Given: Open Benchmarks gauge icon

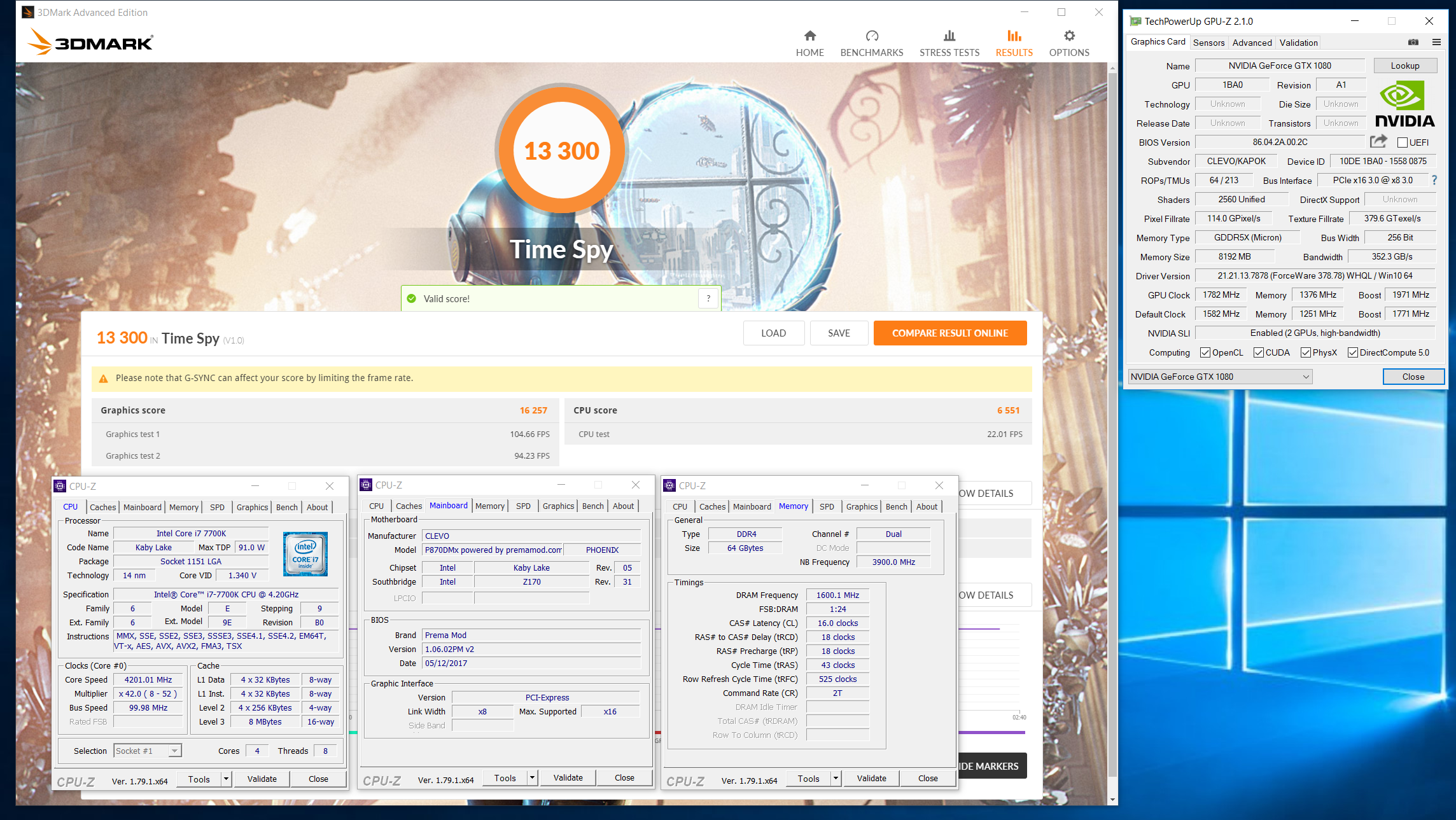Looking at the screenshot, I should pyautogui.click(x=871, y=36).
